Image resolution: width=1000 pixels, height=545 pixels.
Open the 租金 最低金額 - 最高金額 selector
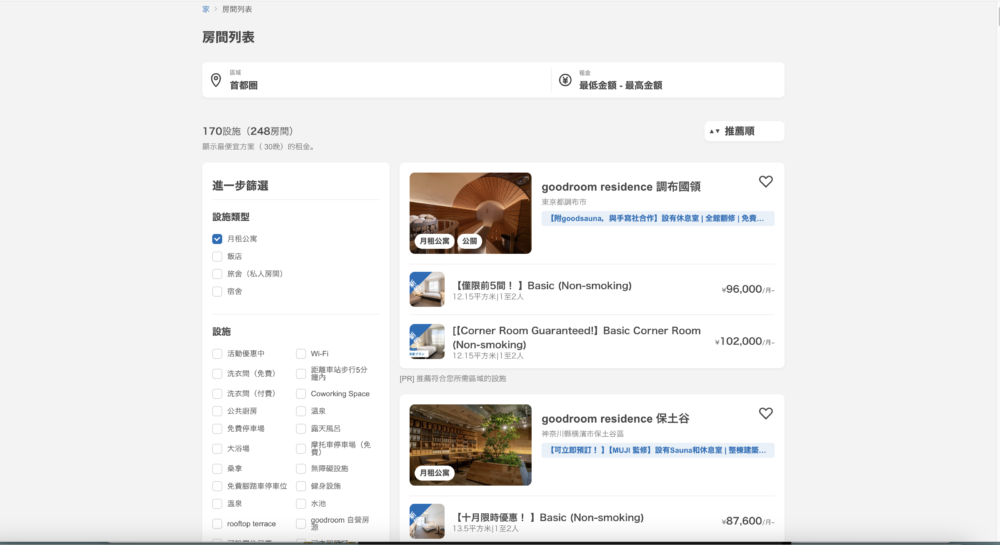click(667, 80)
